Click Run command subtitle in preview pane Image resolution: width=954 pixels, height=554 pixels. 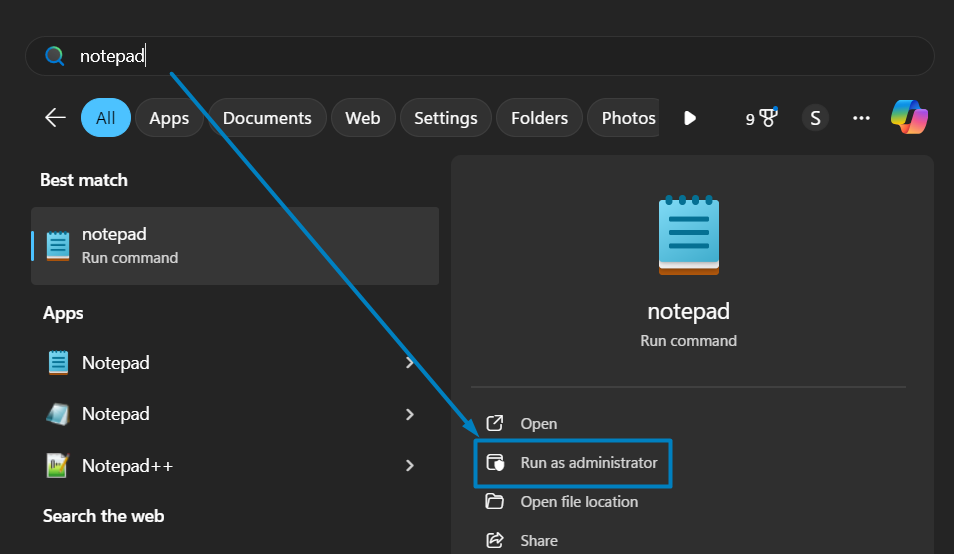pos(688,341)
